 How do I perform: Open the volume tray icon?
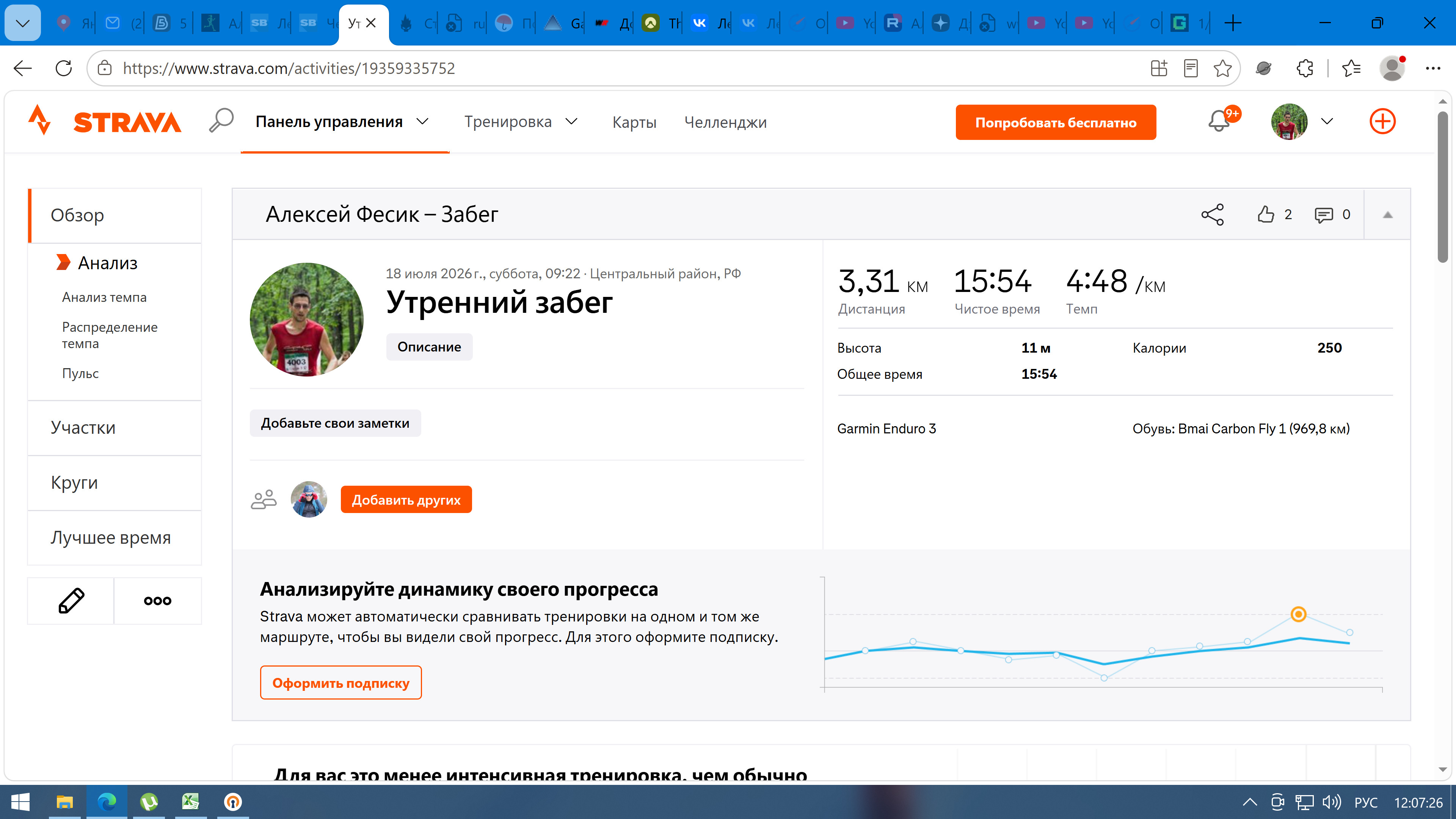click(1331, 802)
